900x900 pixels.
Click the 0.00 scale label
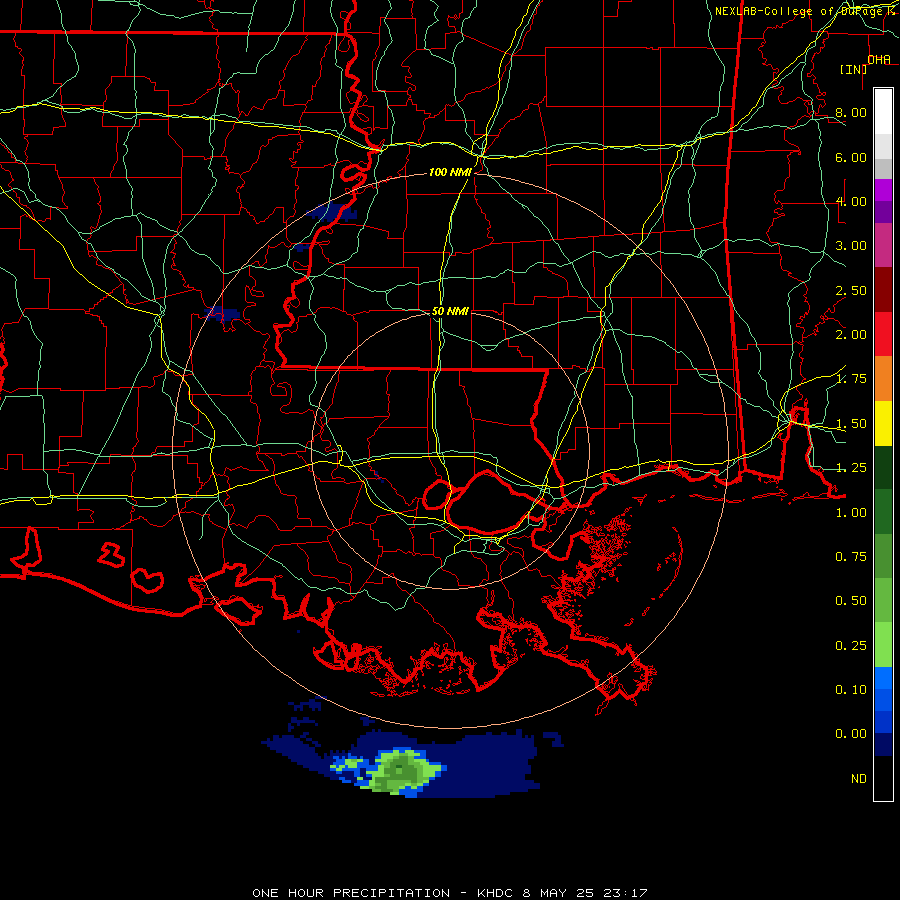[851, 734]
